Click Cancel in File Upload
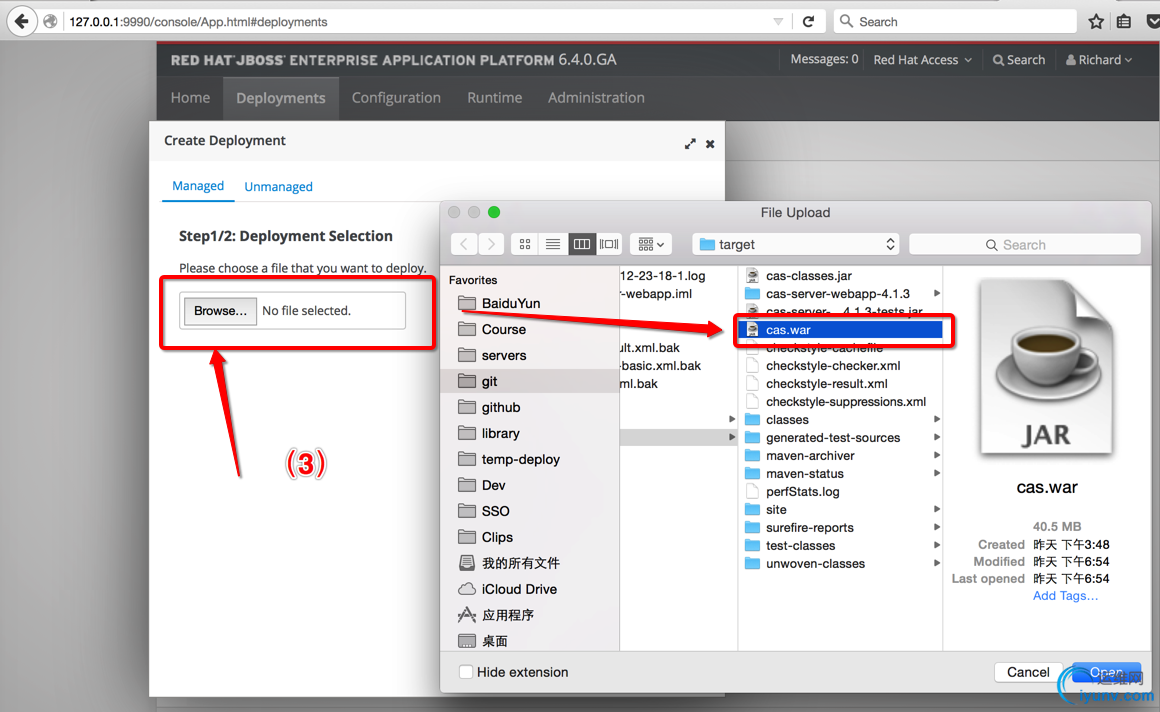Viewport: 1160px width, 712px height. click(1028, 672)
